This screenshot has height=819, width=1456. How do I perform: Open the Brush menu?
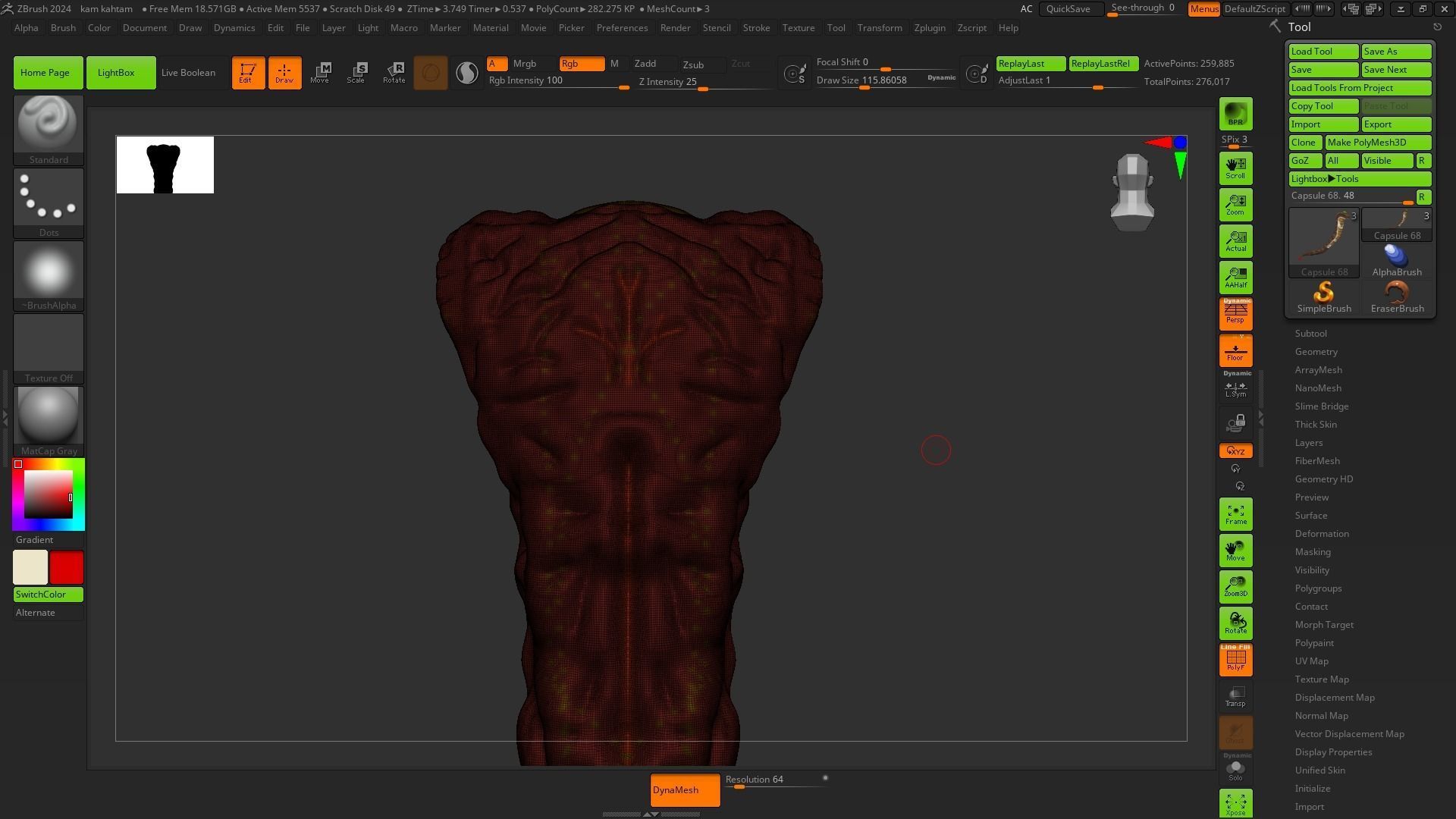[63, 28]
